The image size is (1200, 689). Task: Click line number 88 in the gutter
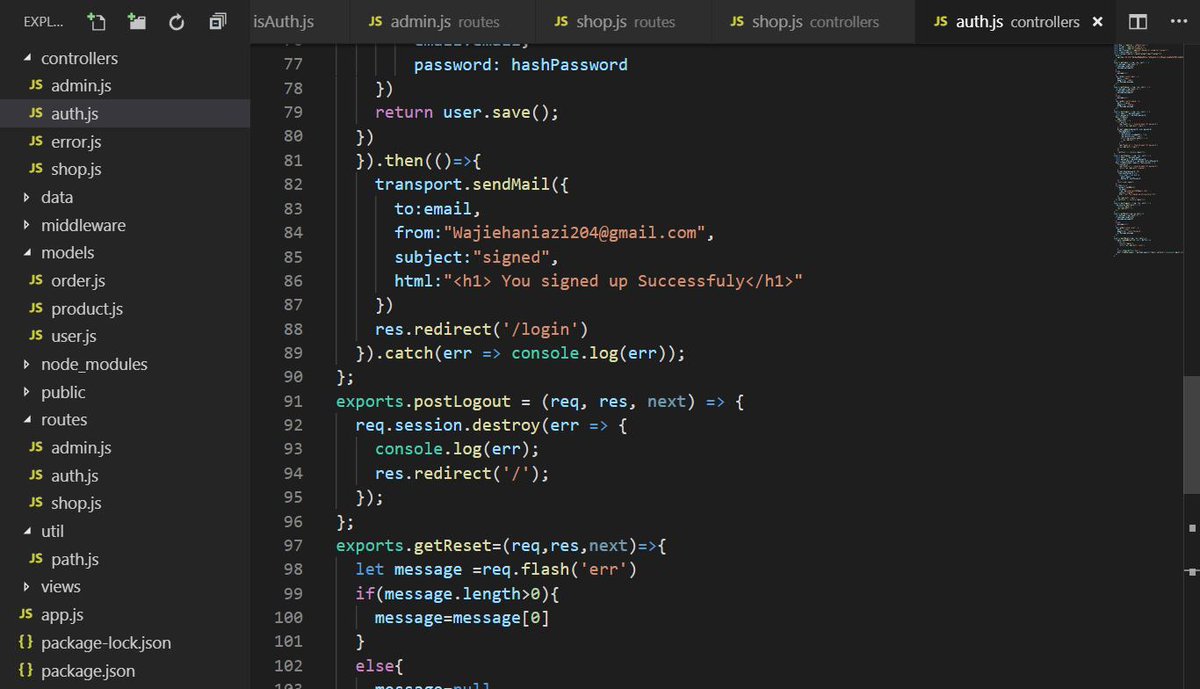pos(293,329)
